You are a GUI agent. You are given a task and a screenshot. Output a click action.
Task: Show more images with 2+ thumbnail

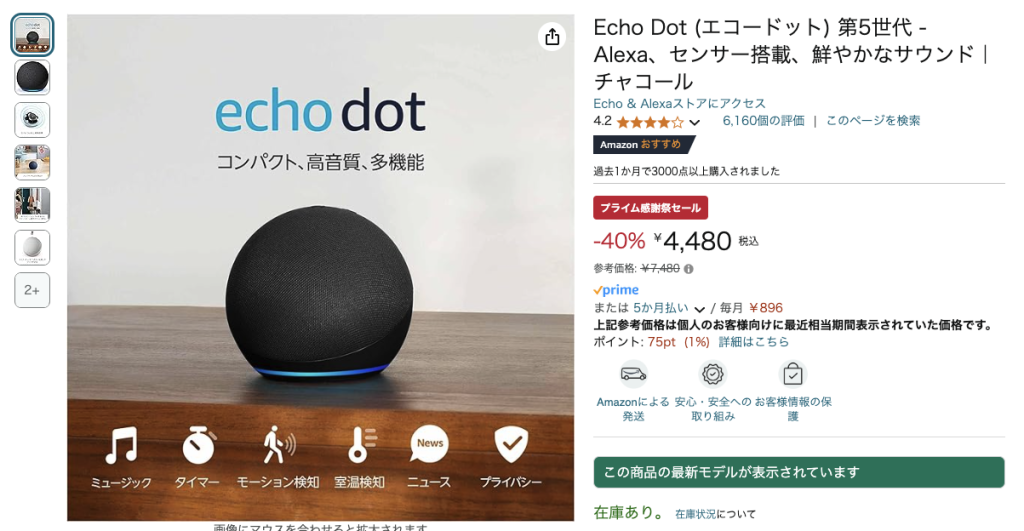point(32,290)
